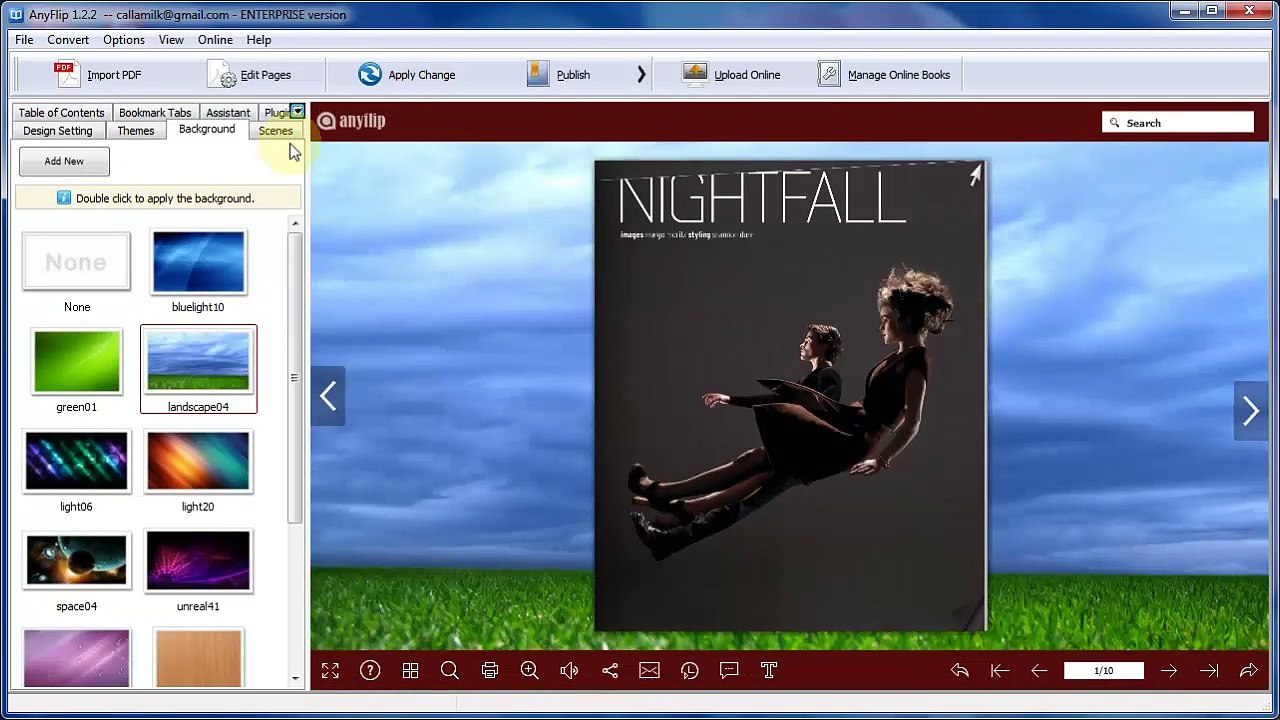Viewport: 1280px width, 720px height.
Task: Open Edit Pages from the toolbar
Action: [x=250, y=75]
